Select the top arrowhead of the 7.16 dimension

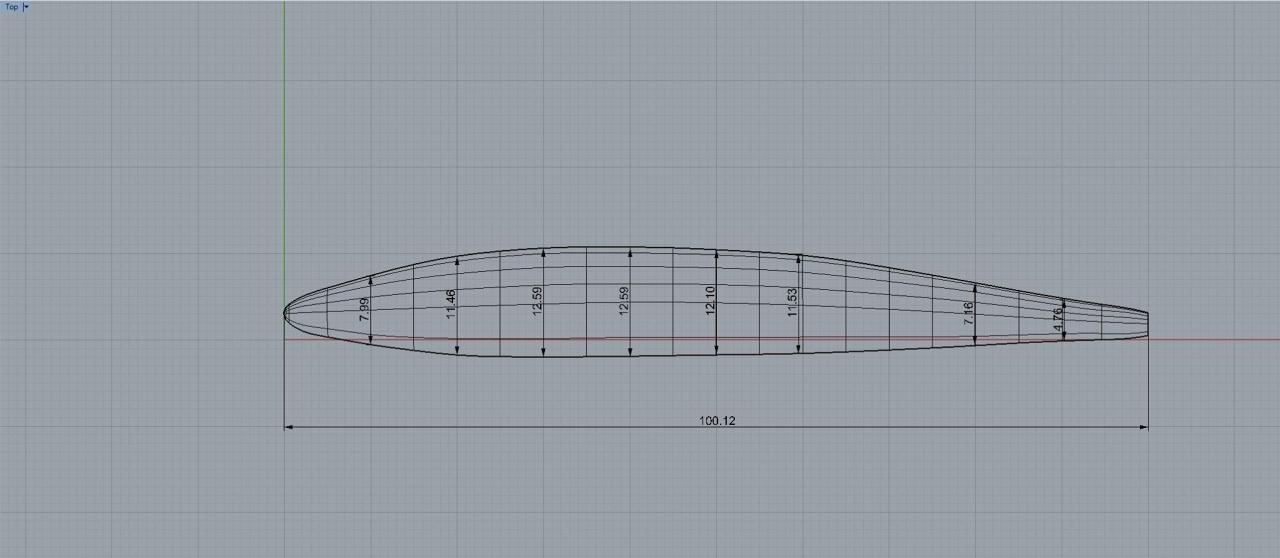pos(975,288)
